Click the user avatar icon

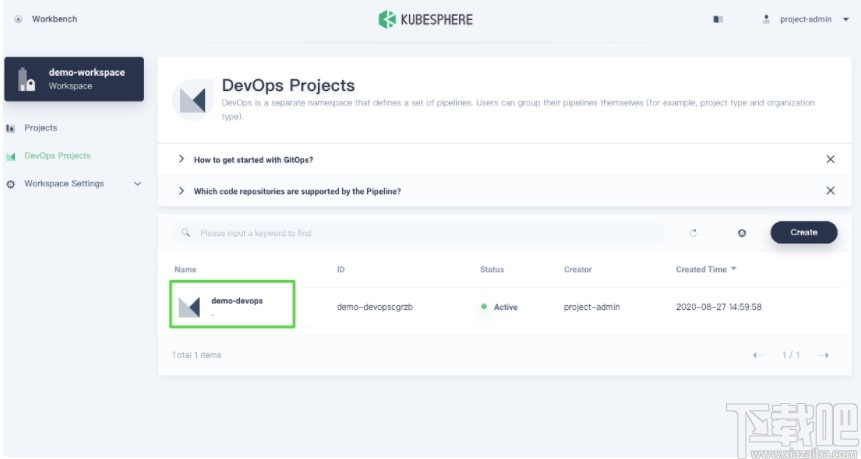(x=767, y=19)
